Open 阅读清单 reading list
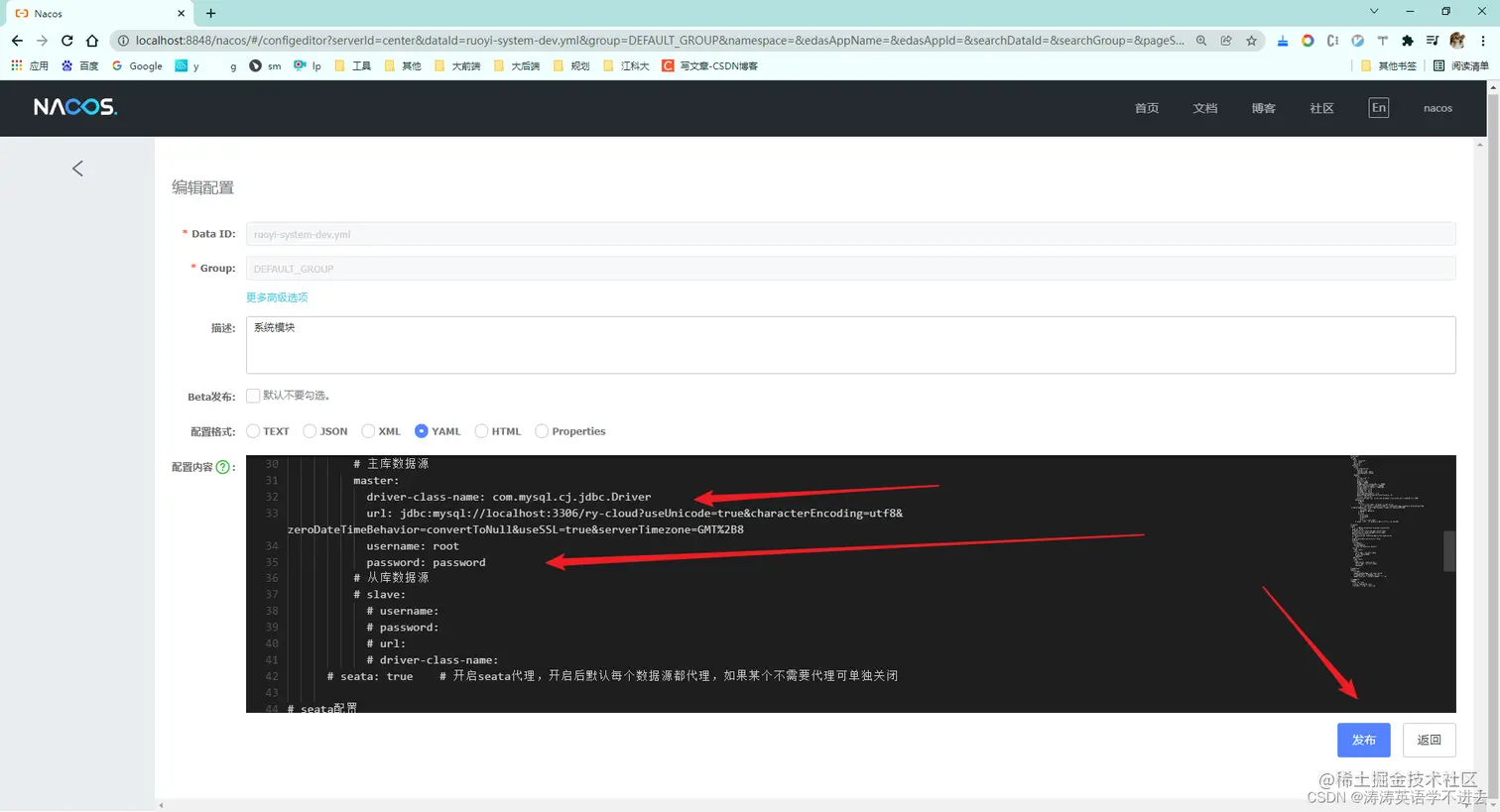 pos(1461,65)
